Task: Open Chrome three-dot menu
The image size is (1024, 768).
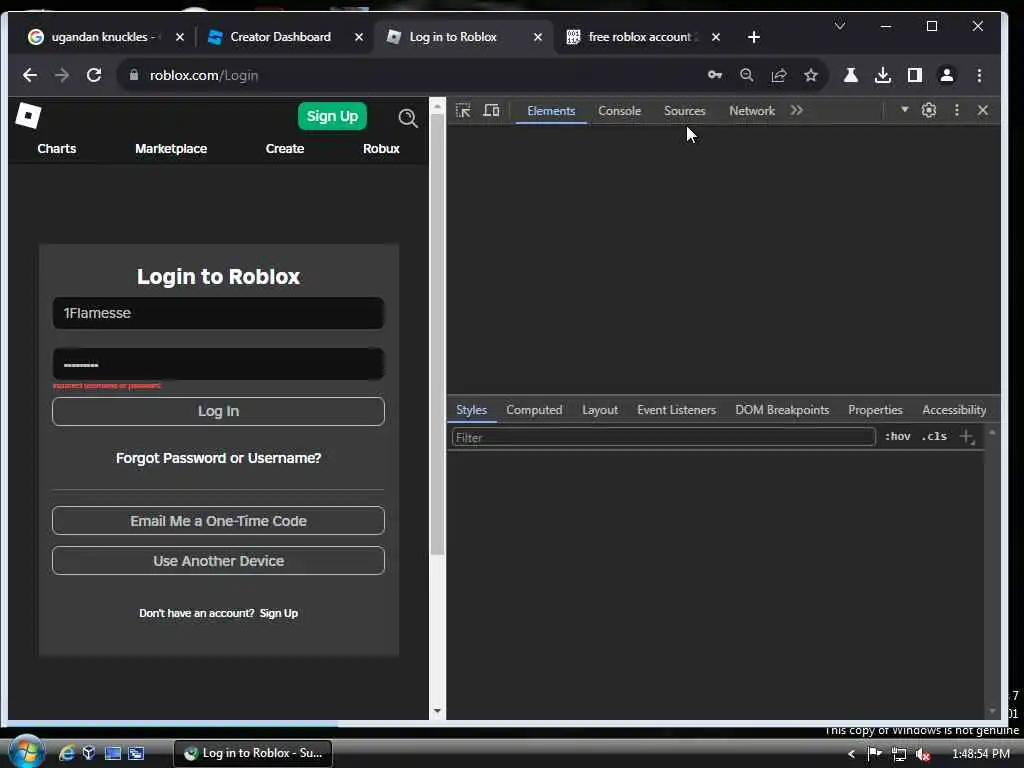Action: point(979,75)
